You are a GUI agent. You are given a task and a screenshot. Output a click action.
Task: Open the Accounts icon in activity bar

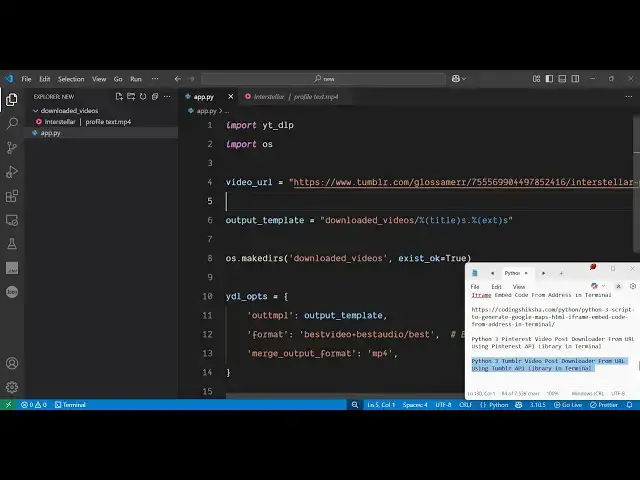coord(12,363)
